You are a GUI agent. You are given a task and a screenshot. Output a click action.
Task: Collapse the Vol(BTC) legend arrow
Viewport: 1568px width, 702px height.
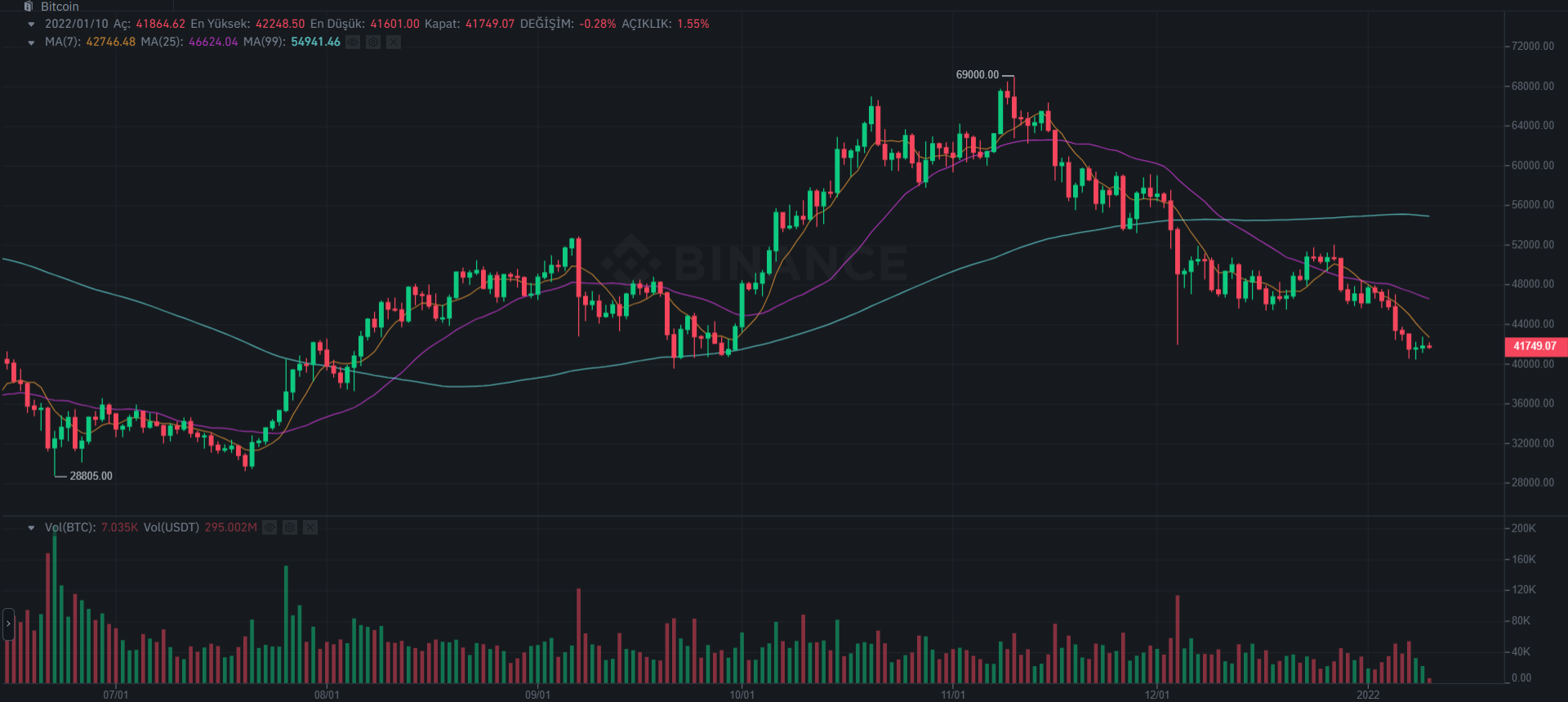(x=31, y=528)
